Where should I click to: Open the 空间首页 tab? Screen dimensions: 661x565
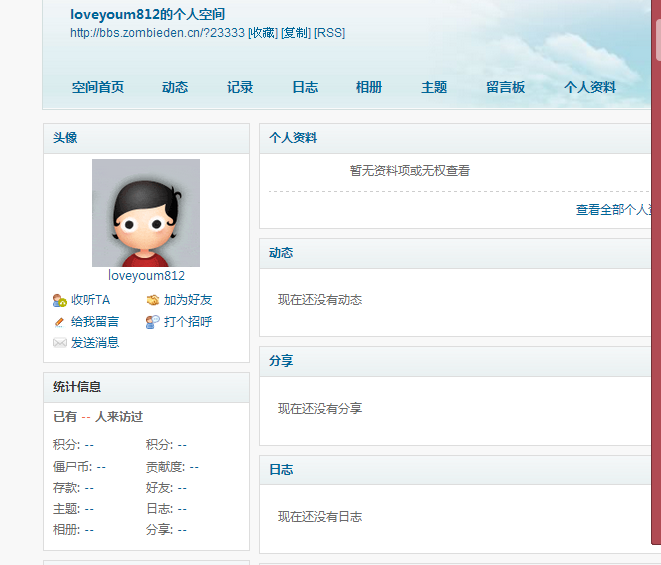(x=98, y=87)
